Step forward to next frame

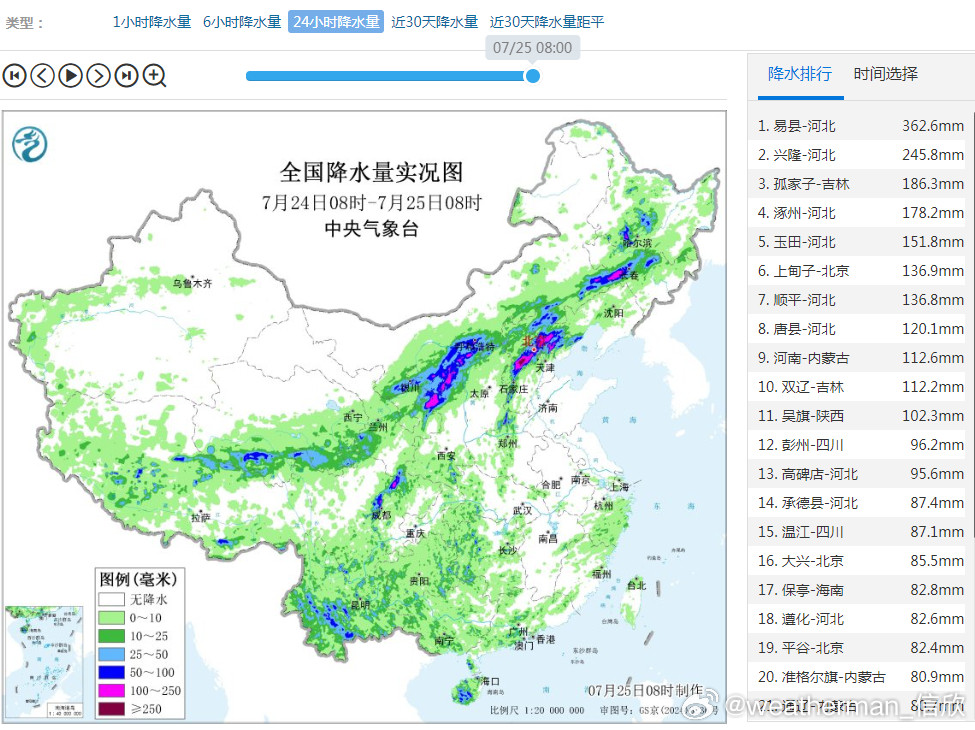(98, 76)
